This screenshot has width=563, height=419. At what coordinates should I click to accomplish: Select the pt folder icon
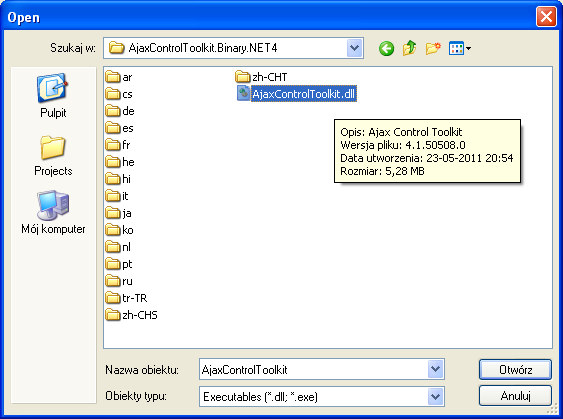[x=113, y=264]
